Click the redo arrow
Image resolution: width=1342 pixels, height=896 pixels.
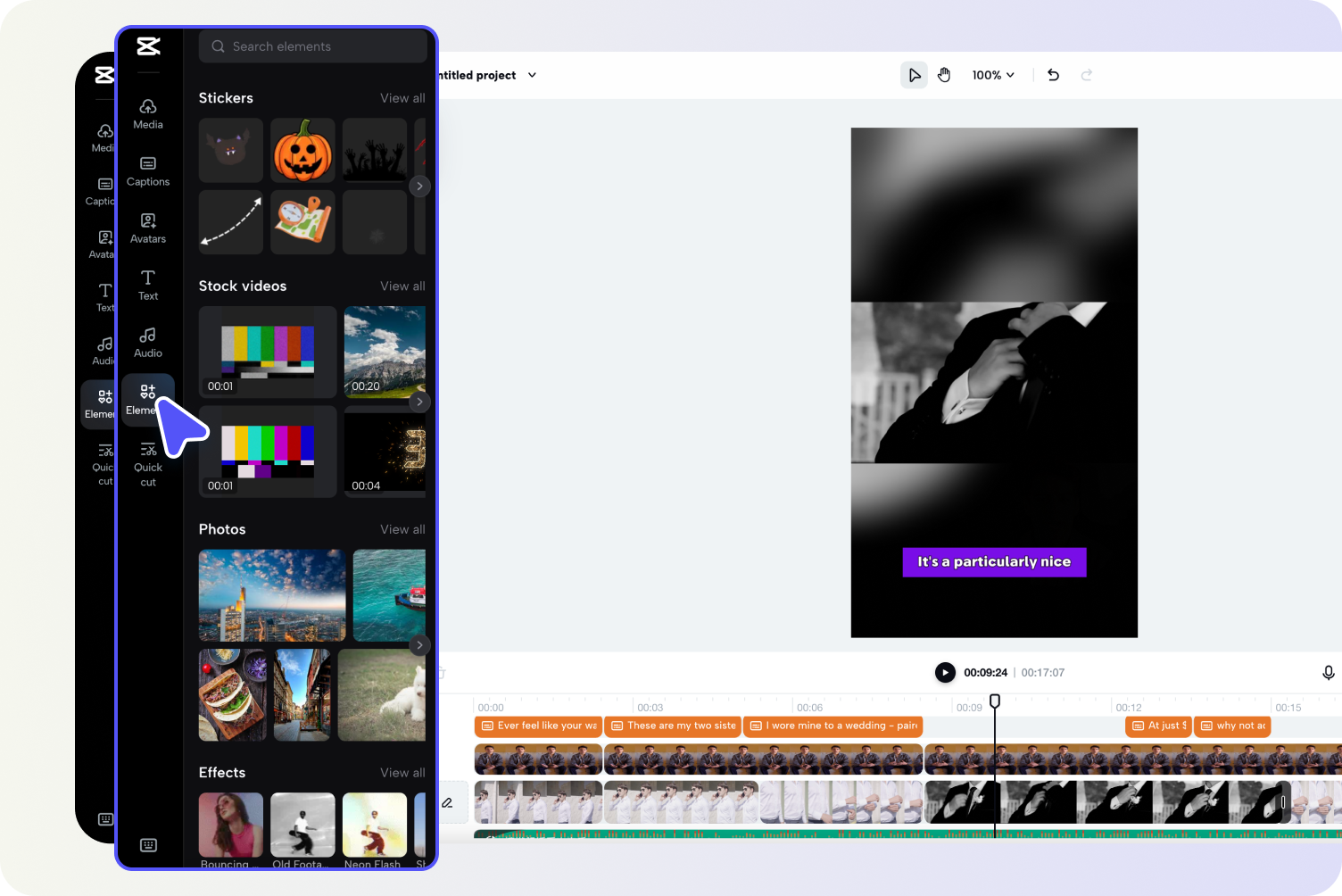pos(1086,75)
